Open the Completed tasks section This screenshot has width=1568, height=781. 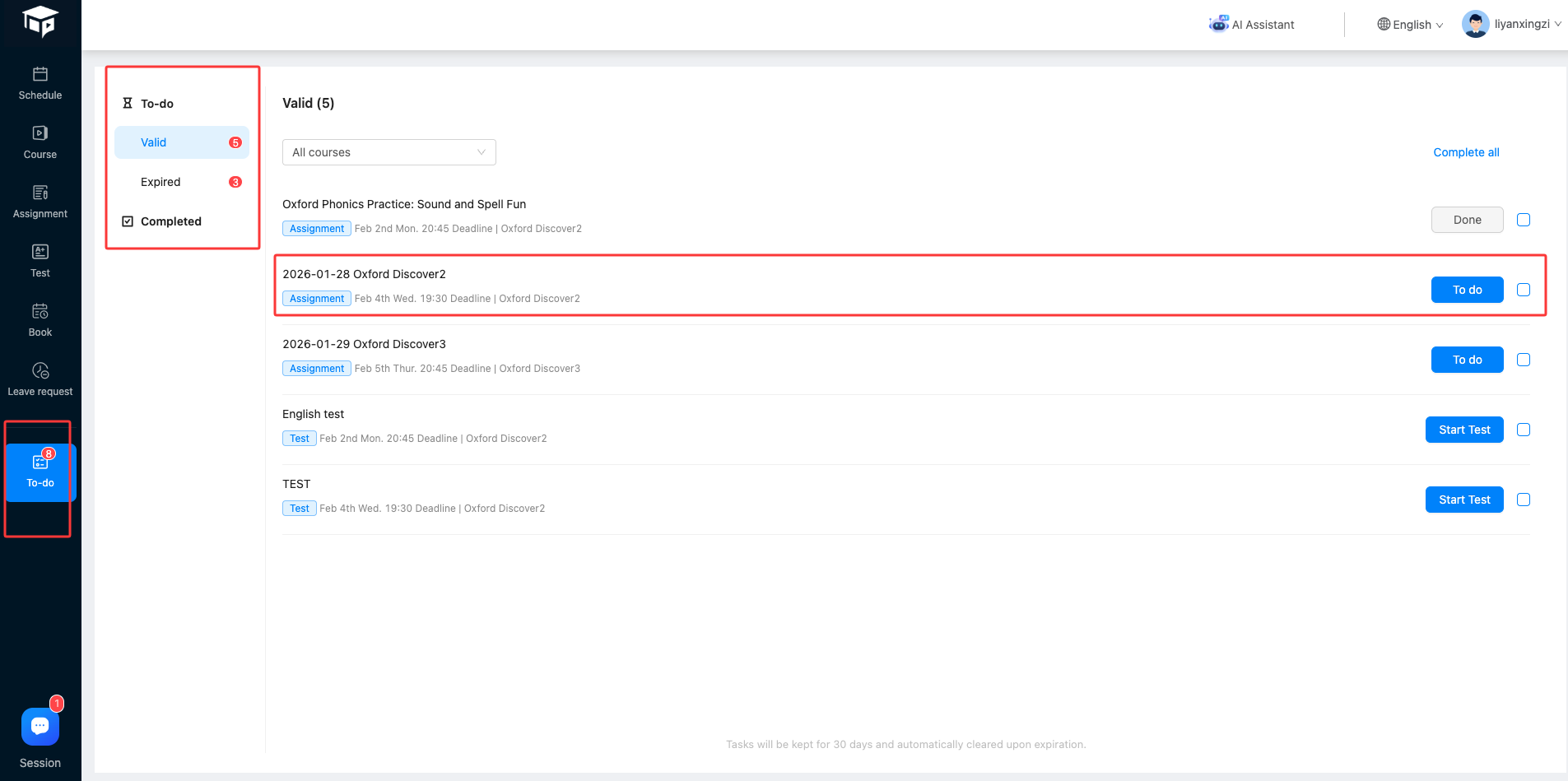click(x=170, y=221)
